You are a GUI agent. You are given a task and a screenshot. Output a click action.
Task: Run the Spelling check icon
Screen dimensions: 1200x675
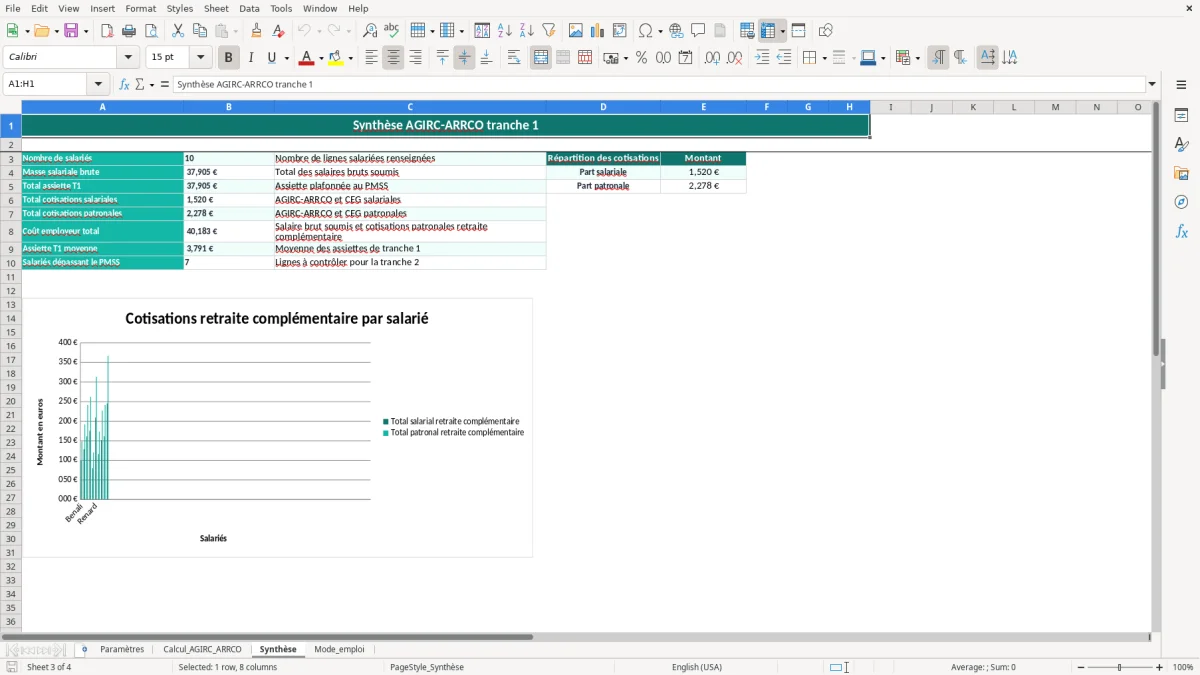[392, 31]
